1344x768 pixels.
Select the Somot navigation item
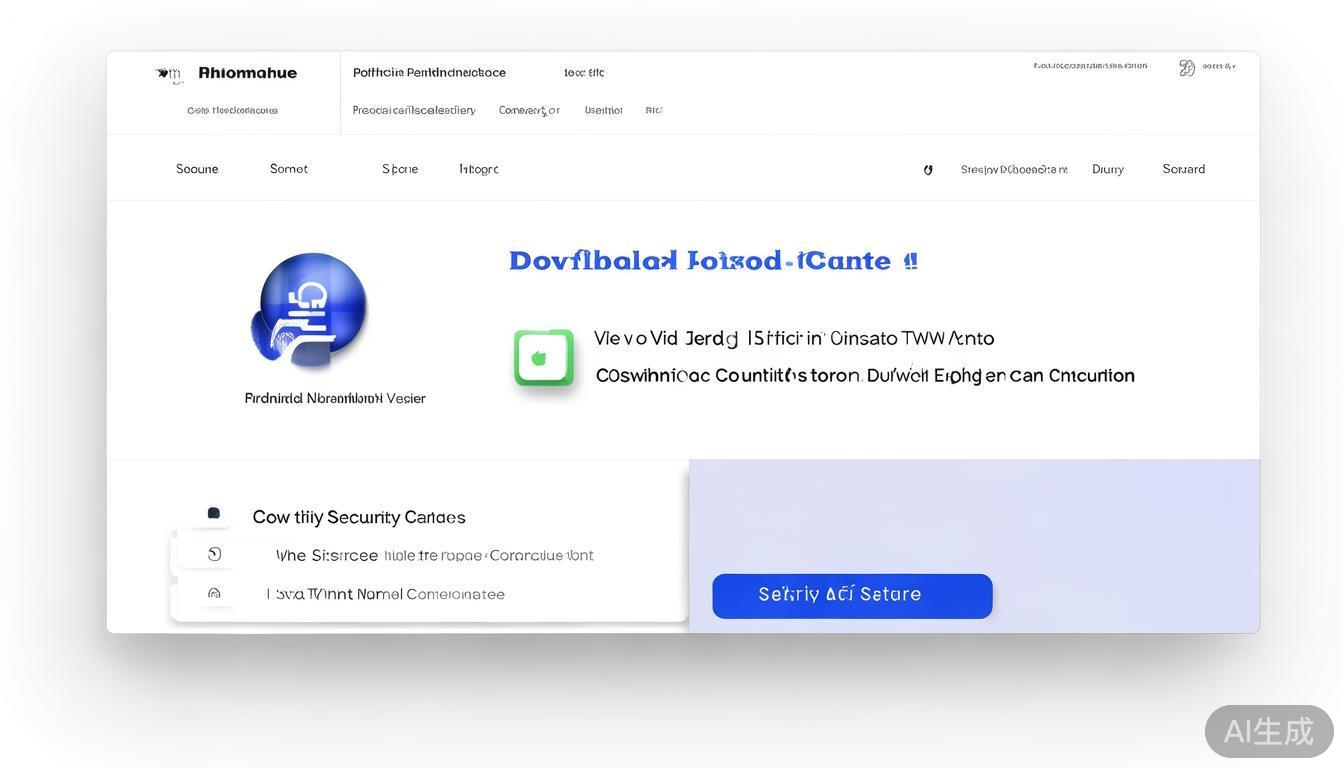pos(289,169)
